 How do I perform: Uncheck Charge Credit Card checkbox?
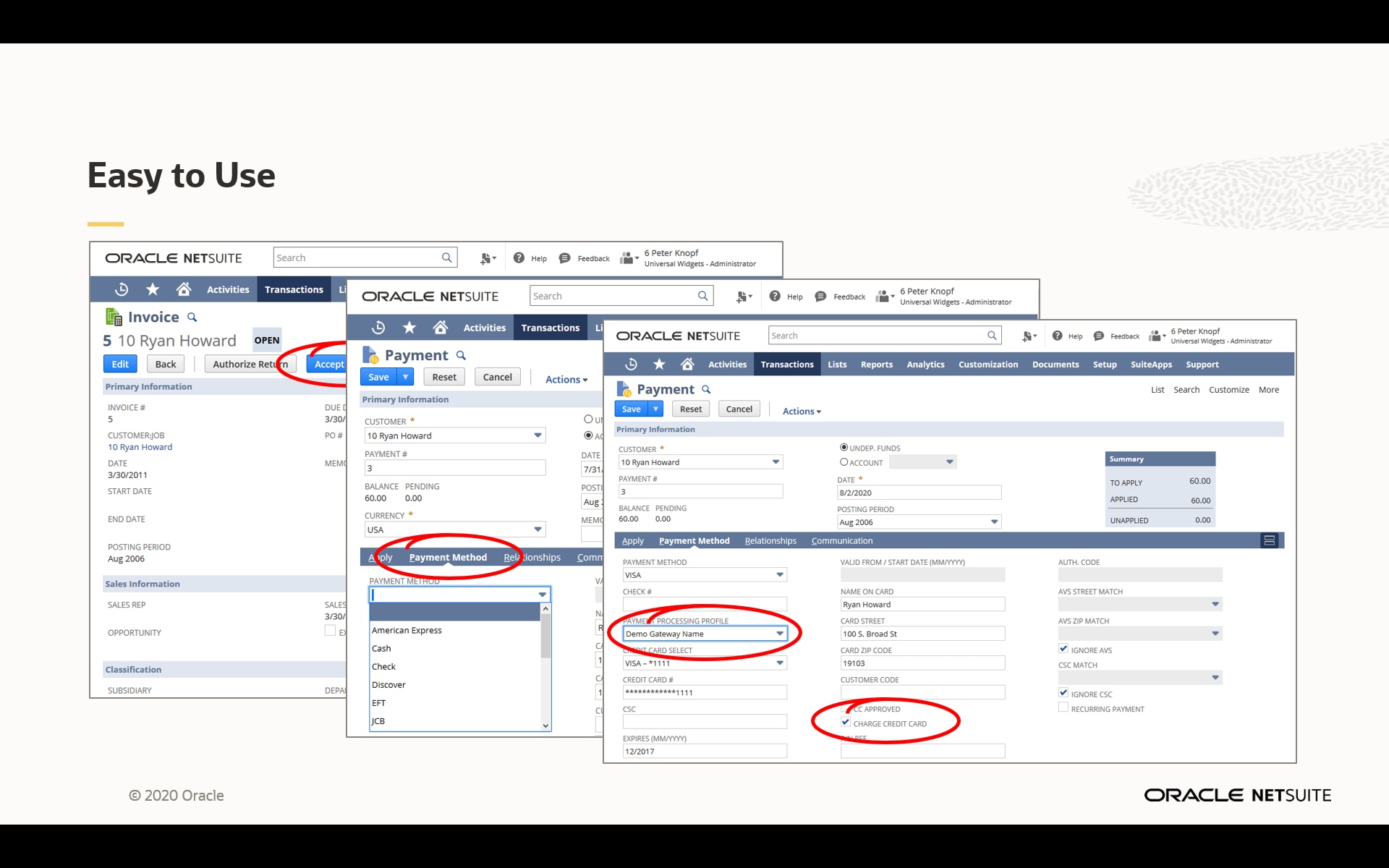846,723
